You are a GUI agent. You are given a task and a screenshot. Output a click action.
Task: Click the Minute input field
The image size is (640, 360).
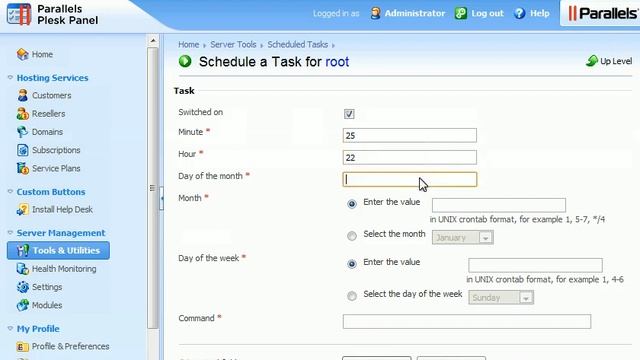tap(409, 136)
